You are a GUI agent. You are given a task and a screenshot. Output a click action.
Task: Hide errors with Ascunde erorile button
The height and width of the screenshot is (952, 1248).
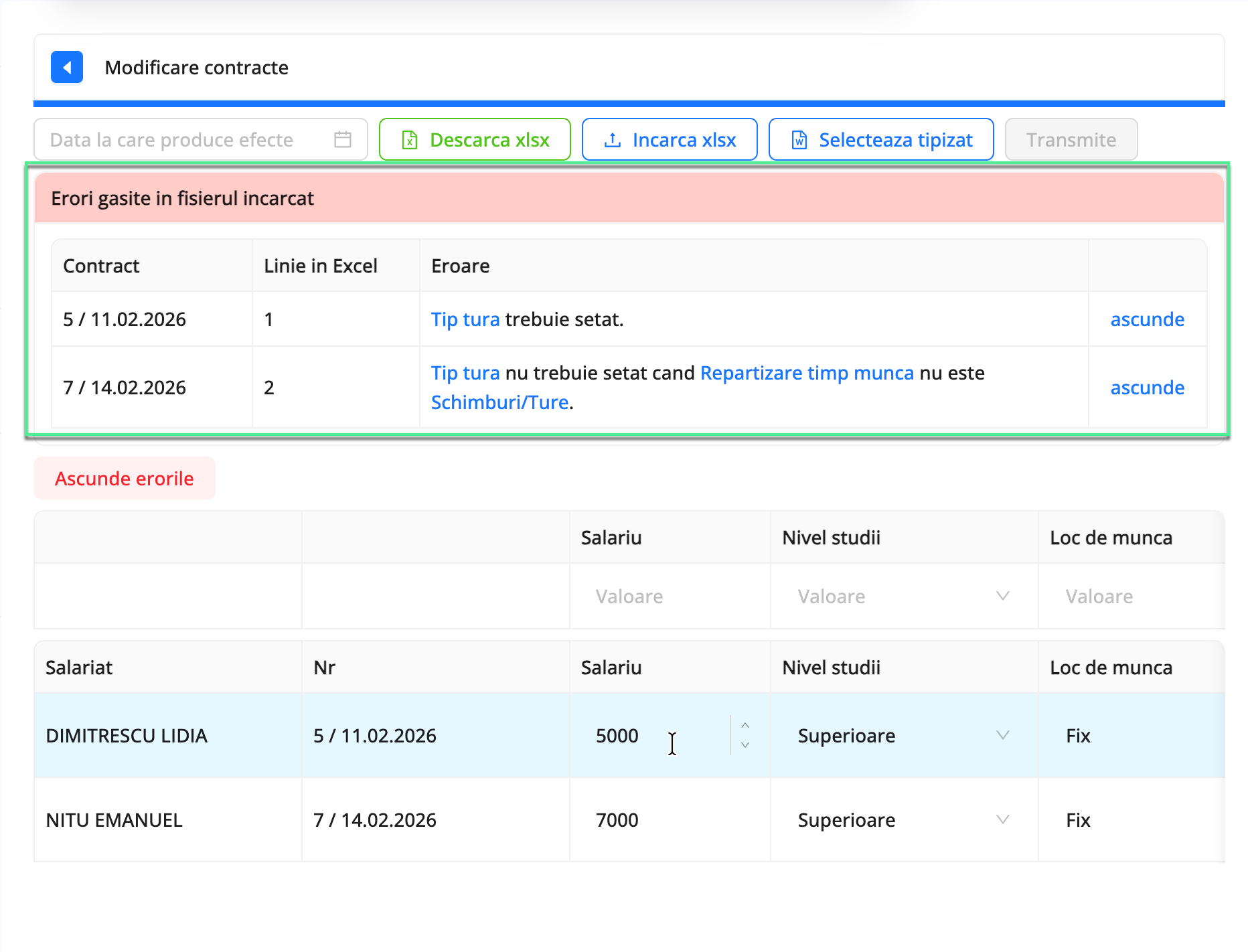125,478
